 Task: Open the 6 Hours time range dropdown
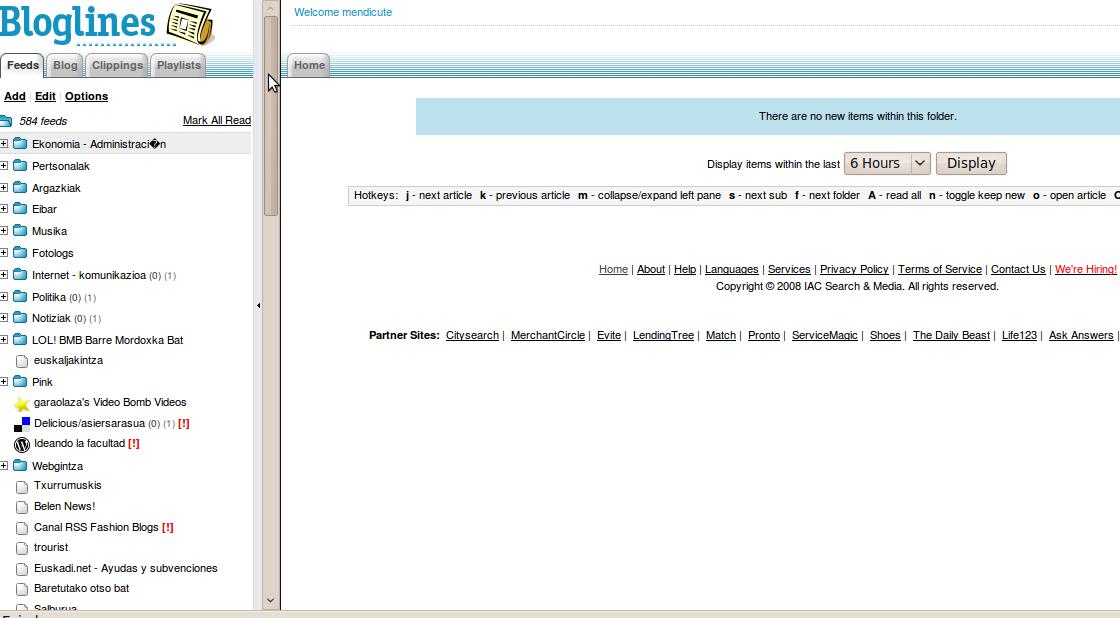(887, 163)
